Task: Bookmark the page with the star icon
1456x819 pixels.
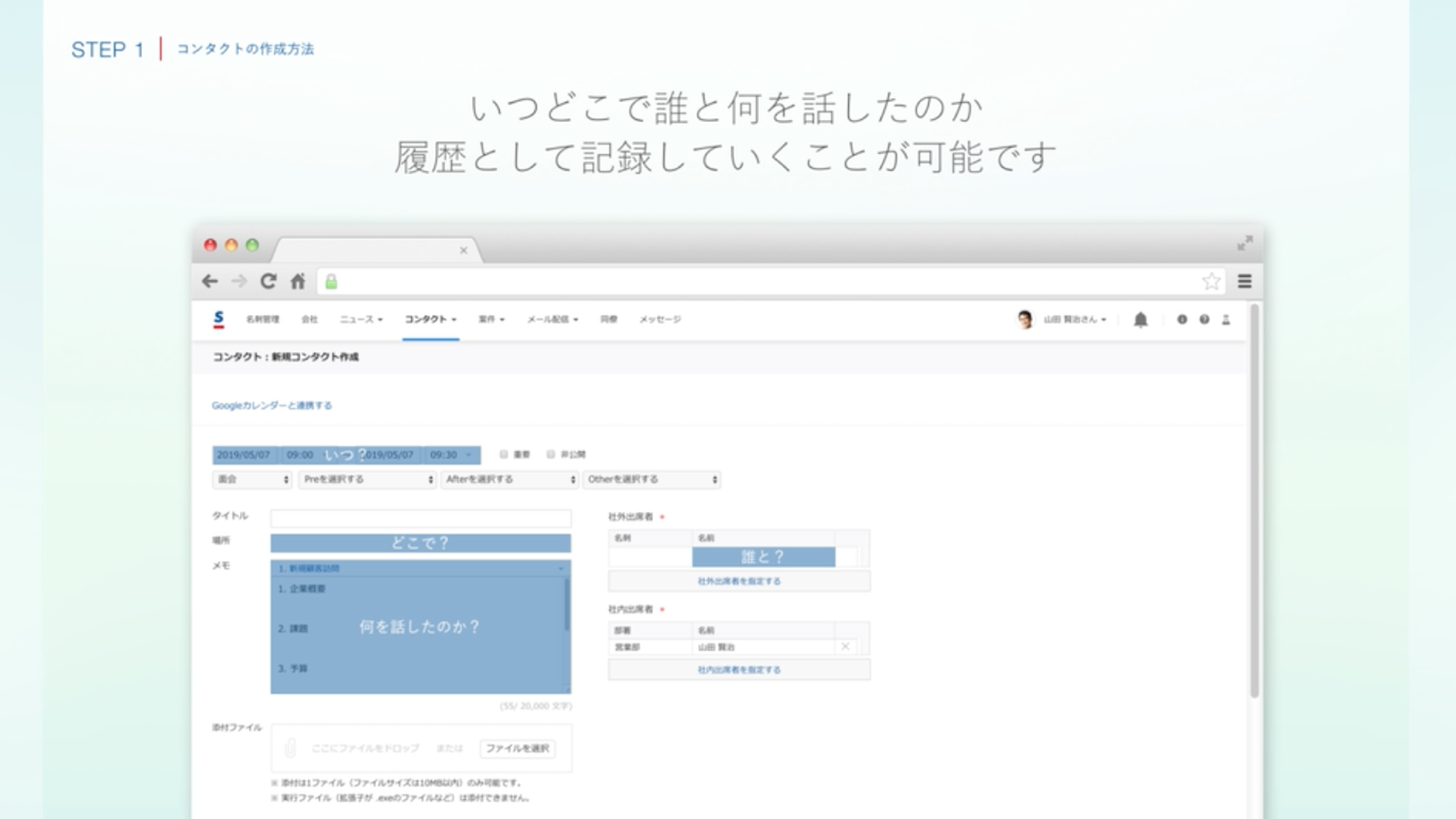Action: [1211, 281]
